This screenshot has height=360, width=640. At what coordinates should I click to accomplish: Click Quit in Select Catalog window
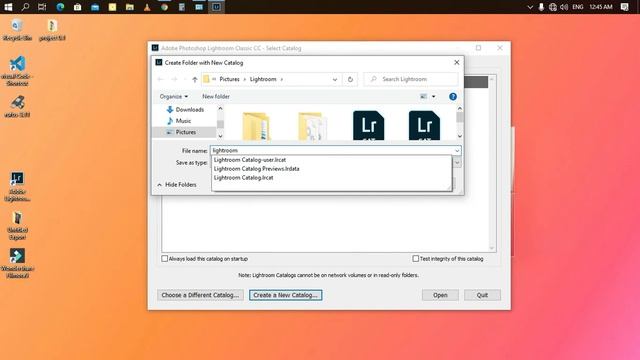(482, 295)
